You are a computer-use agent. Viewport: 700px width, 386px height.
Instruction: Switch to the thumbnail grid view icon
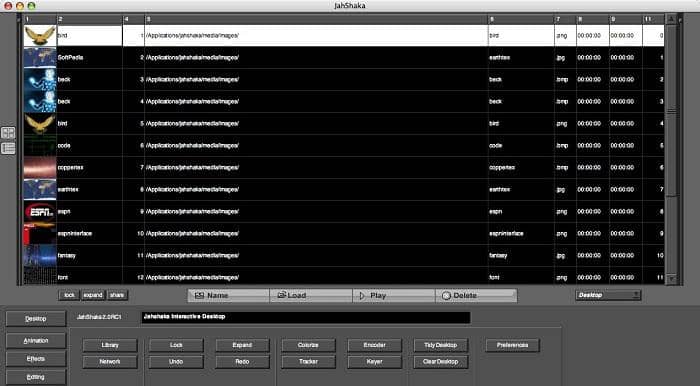(8, 133)
